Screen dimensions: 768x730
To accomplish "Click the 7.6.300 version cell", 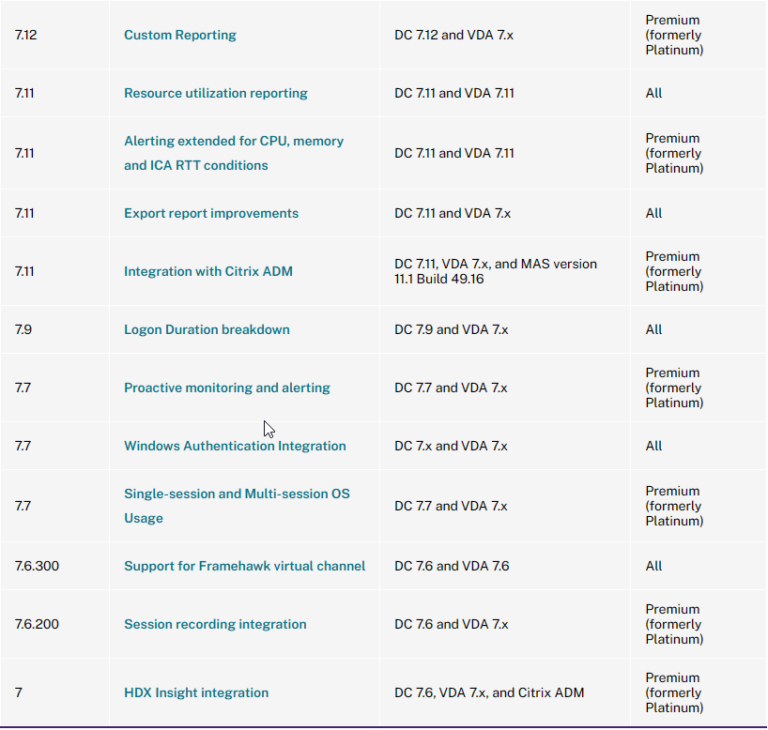I will (x=37, y=566).
